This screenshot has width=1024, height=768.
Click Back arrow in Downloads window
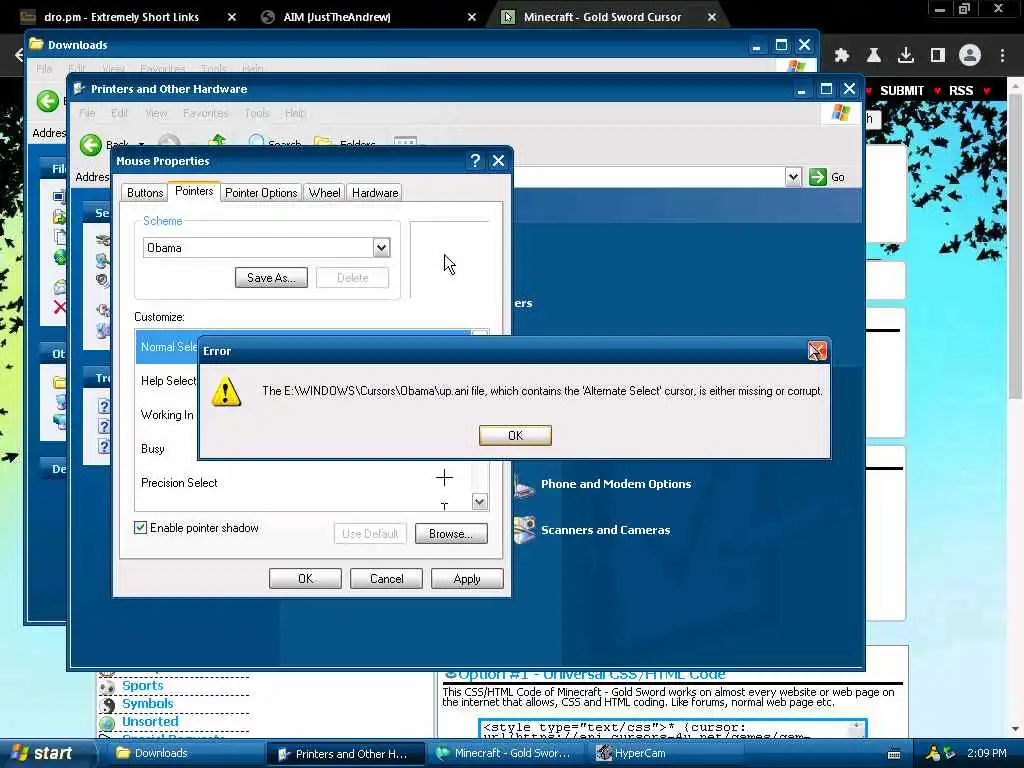(48, 101)
